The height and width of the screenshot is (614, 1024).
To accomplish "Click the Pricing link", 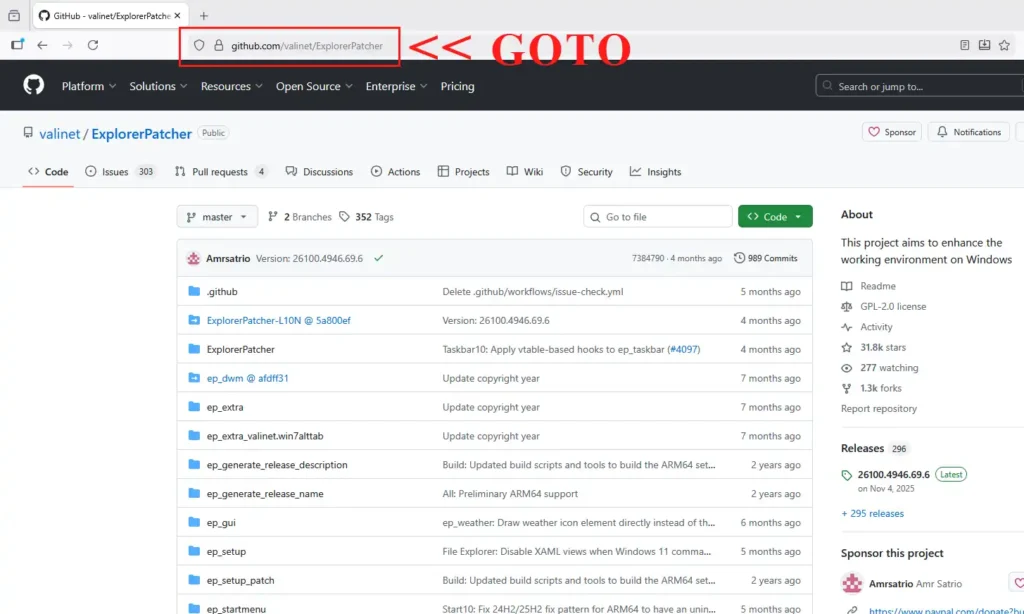I will click(x=457, y=86).
